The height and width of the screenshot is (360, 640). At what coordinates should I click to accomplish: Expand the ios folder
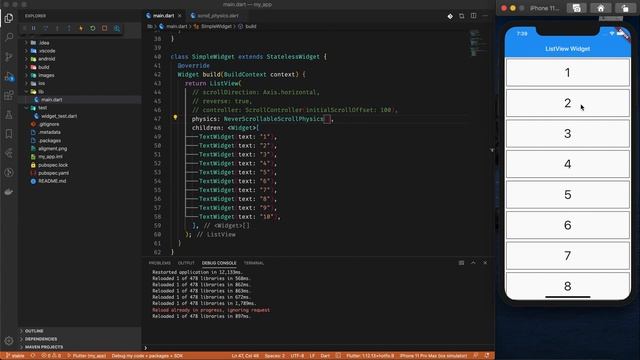pyautogui.click(x=27, y=83)
